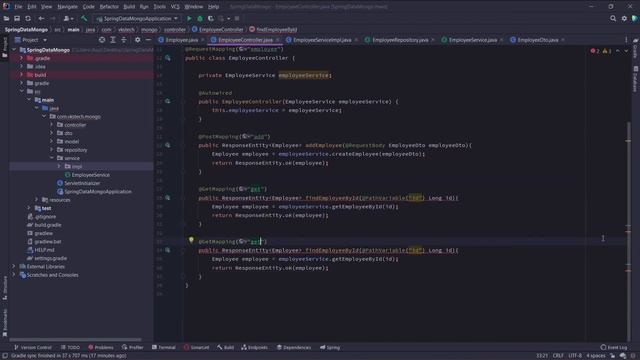The image size is (640, 360).
Task: Open code with me user icon dropdown
Action: tap(68, 18)
